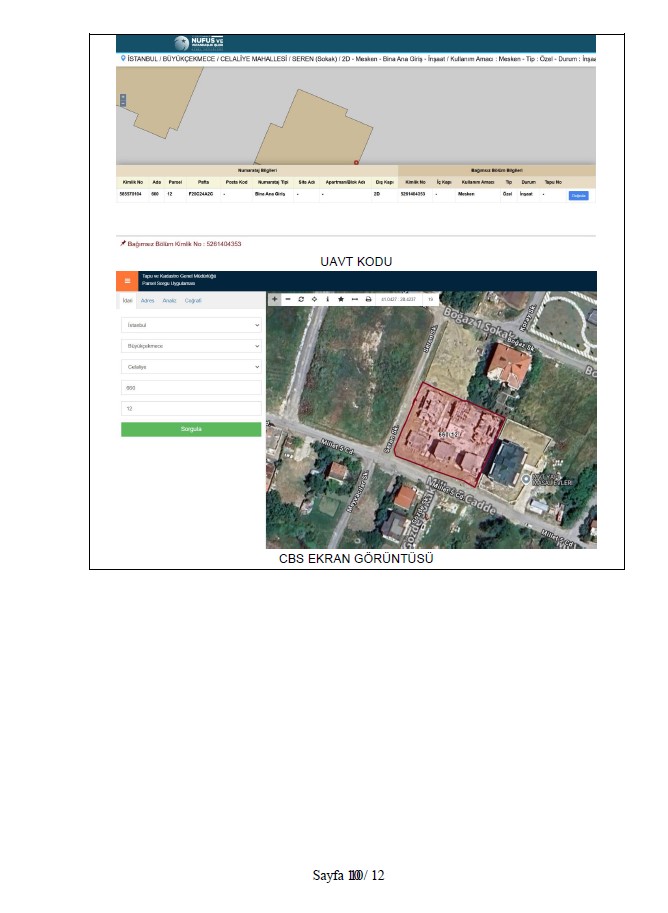Image resolution: width=668 pixels, height=913 pixels.
Task: Click the print map icon
Action: (368, 299)
